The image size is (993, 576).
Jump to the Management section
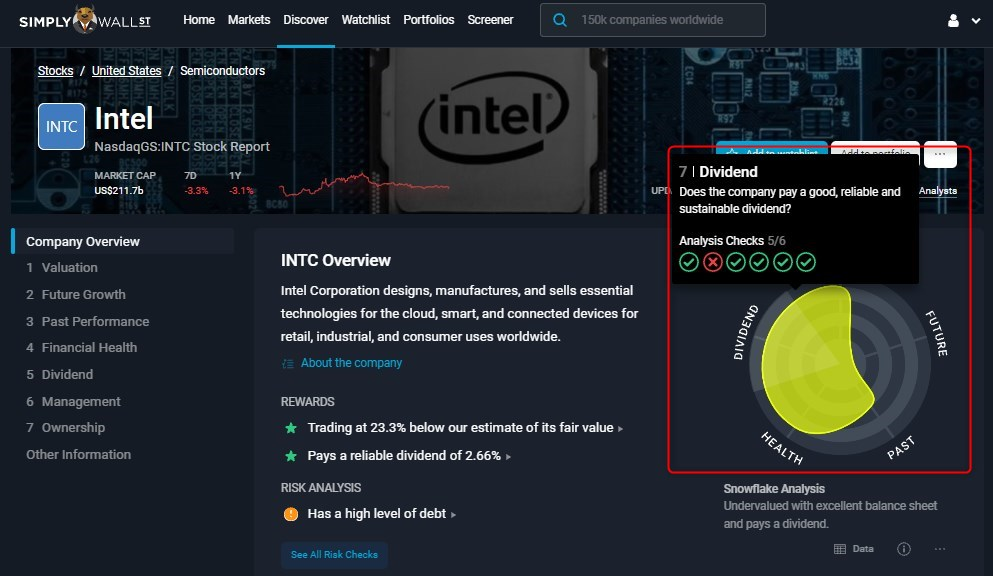coord(73,401)
